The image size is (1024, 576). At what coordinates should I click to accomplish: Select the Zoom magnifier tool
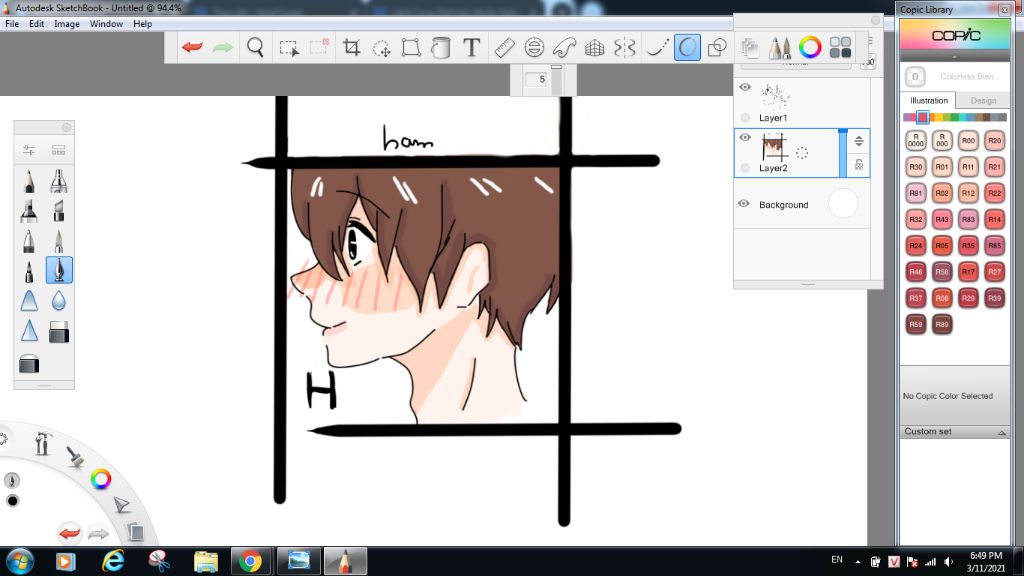coord(255,47)
